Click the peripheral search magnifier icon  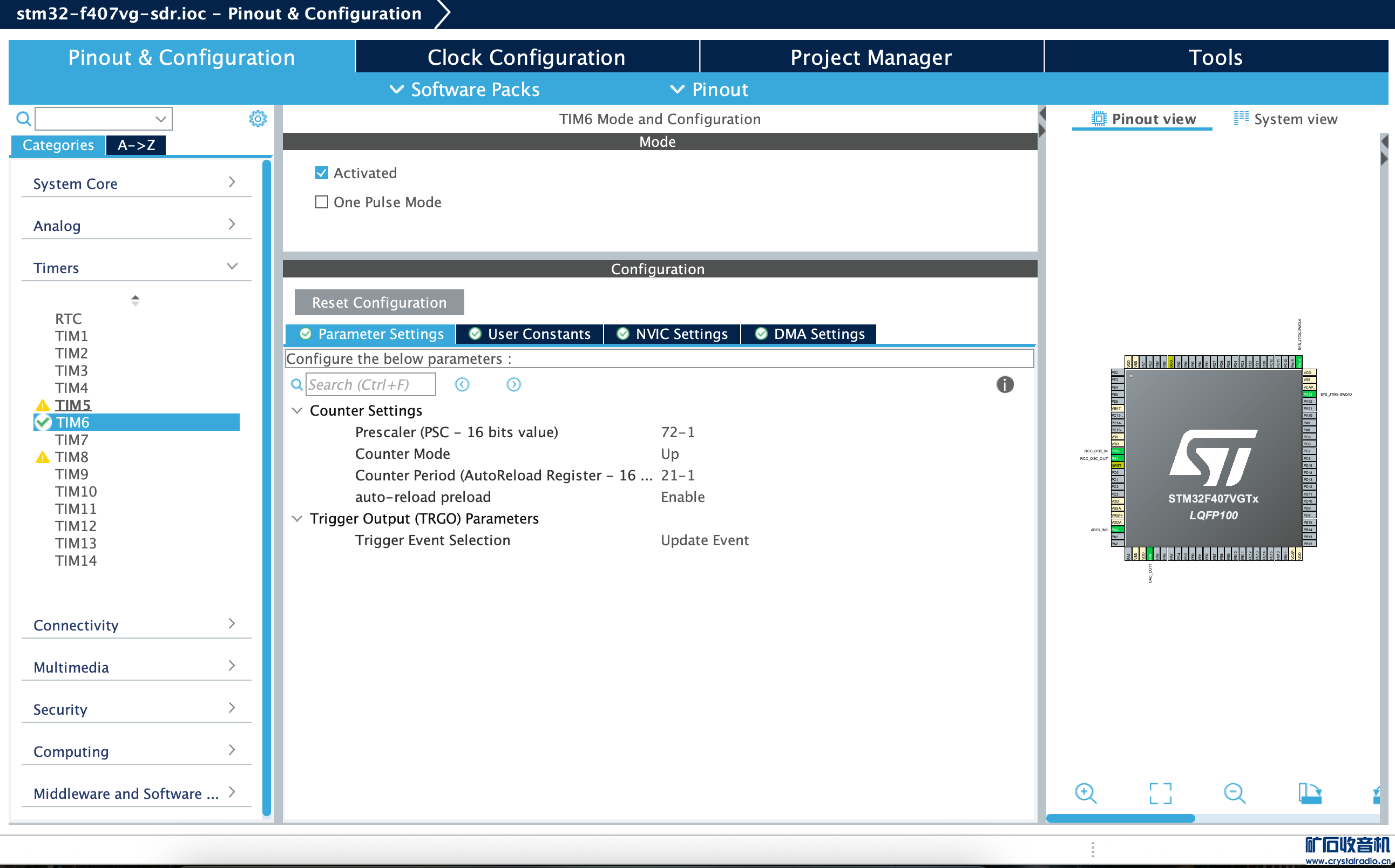coord(24,119)
